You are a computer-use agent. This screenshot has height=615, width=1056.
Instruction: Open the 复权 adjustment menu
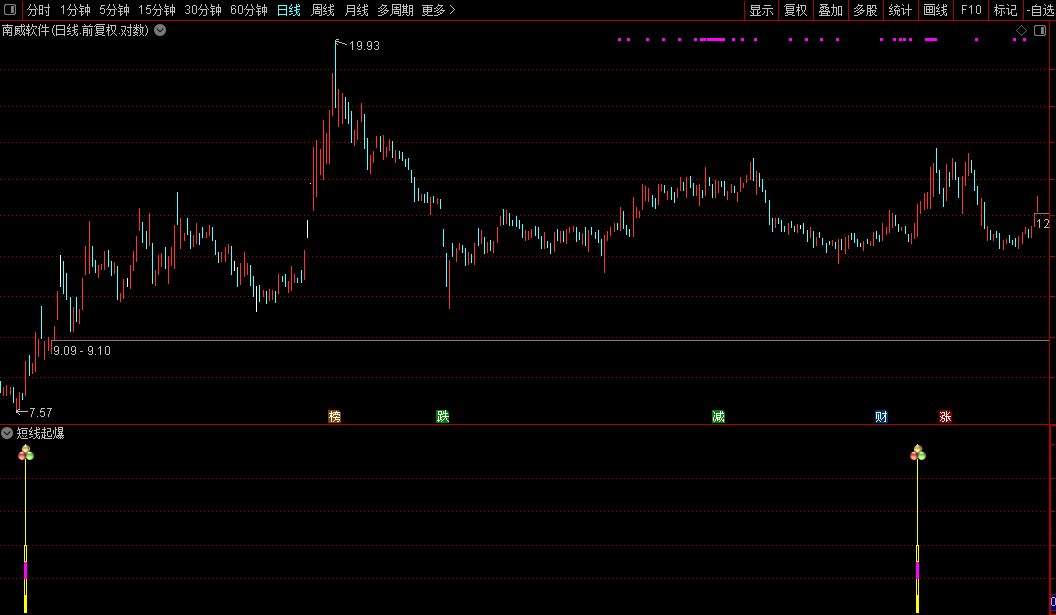pos(795,10)
